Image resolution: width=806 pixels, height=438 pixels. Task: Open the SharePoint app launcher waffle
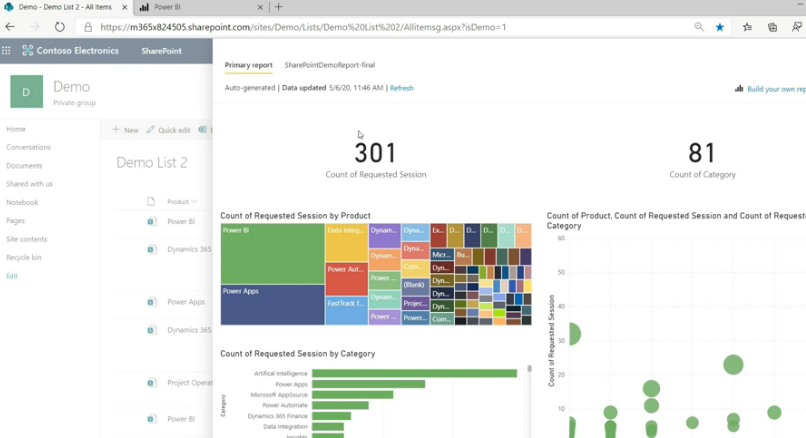click(6, 50)
